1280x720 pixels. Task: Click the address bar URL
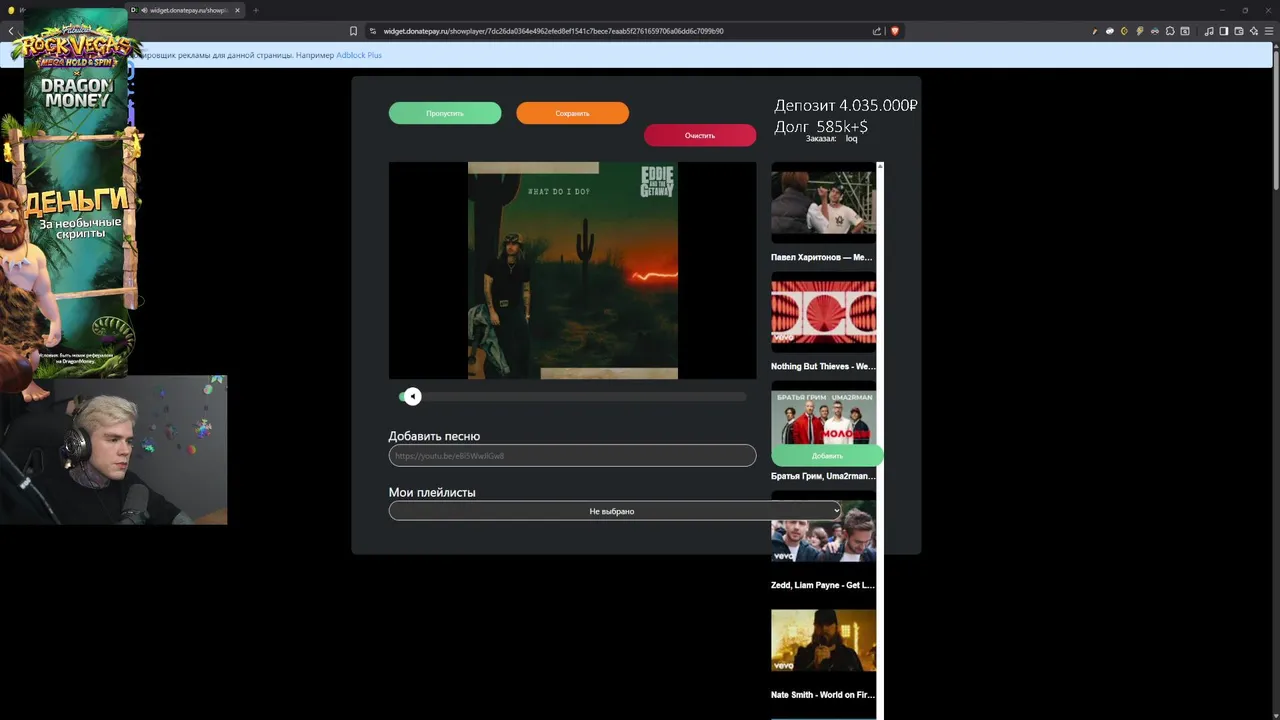[x=553, y=31]
